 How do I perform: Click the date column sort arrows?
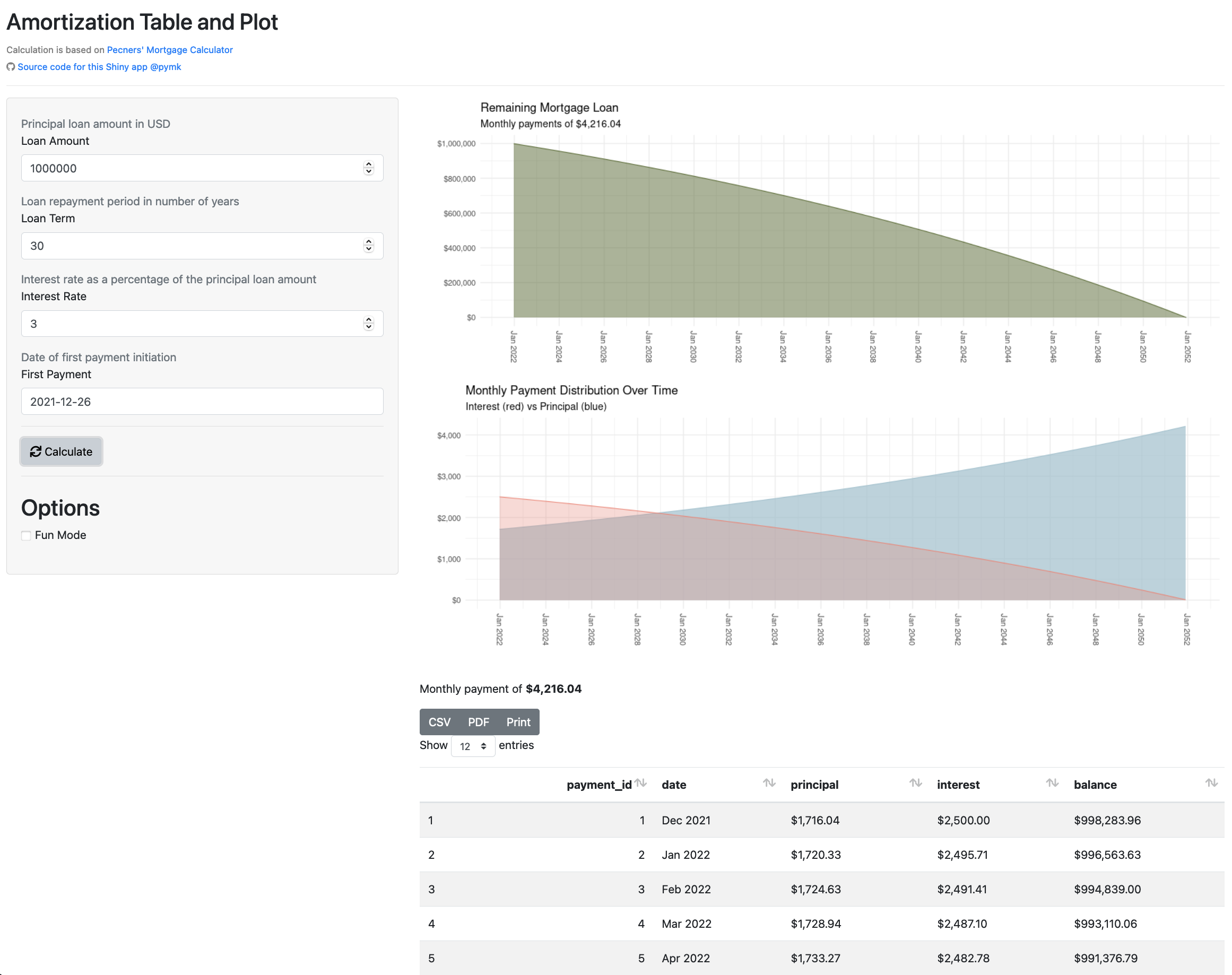click(x=768, y=782)
